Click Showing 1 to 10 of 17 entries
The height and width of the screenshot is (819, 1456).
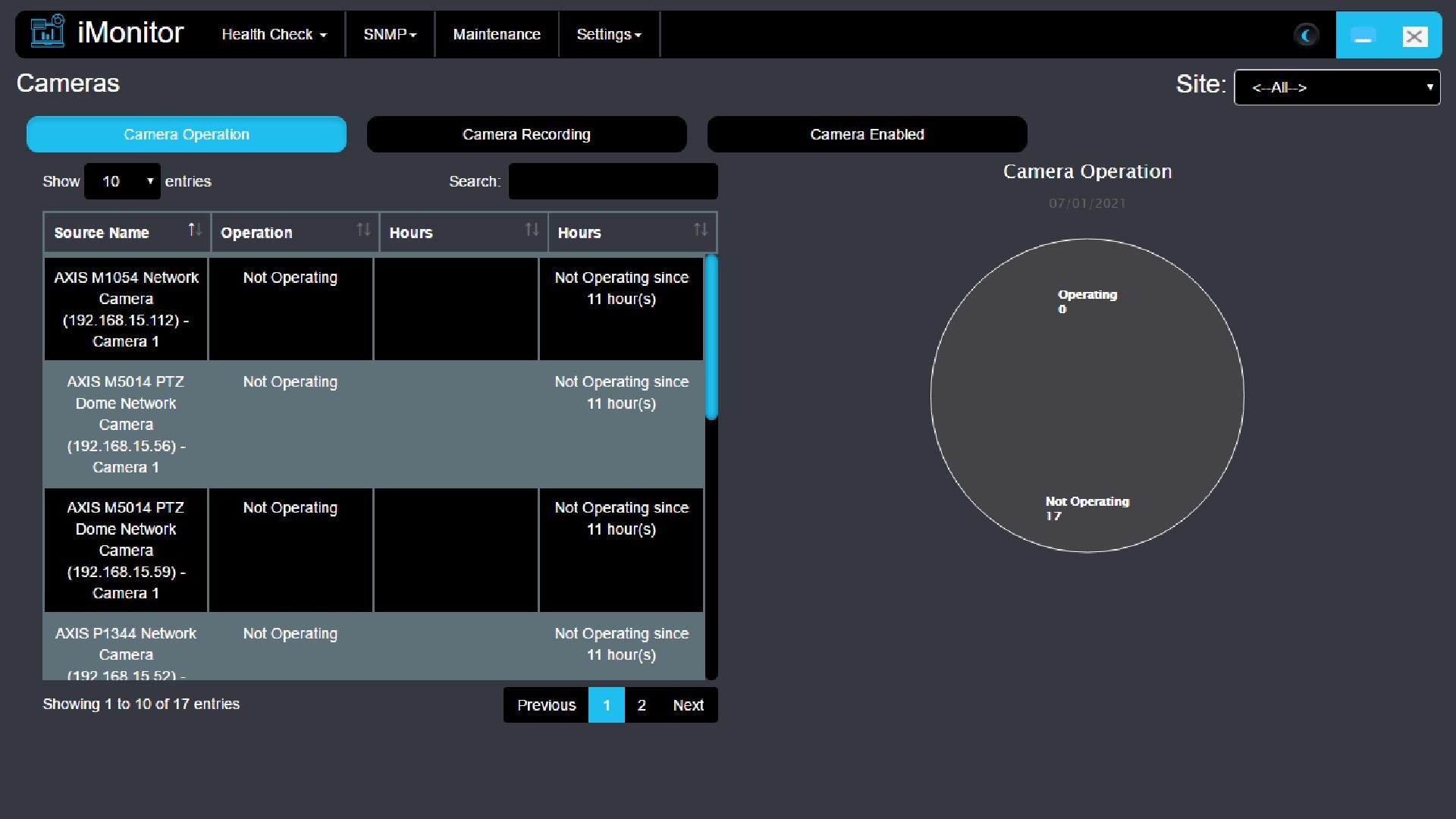pyautogui.click(x=141, y=704)
